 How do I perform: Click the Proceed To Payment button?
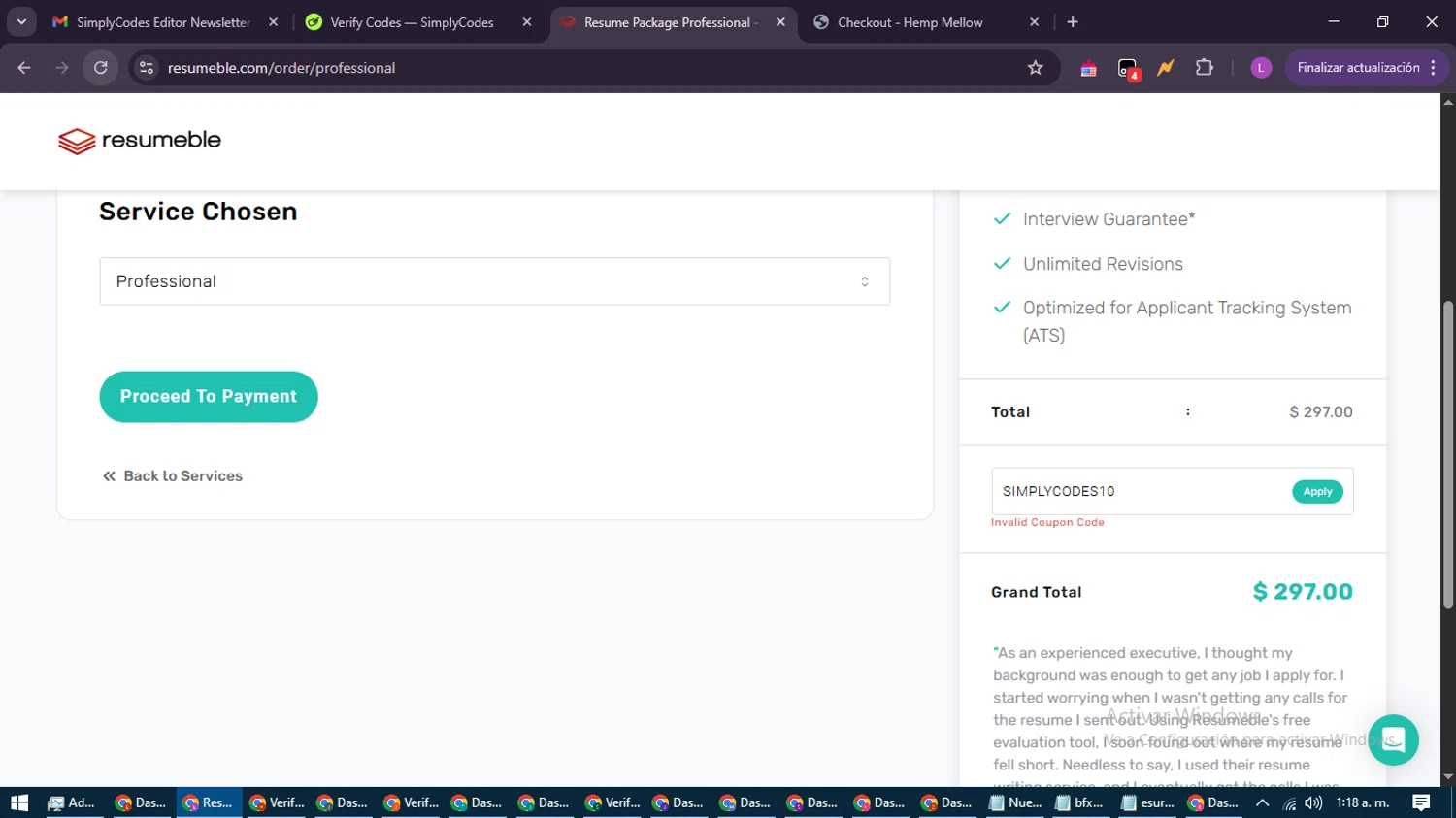click(x=209, y=397)
